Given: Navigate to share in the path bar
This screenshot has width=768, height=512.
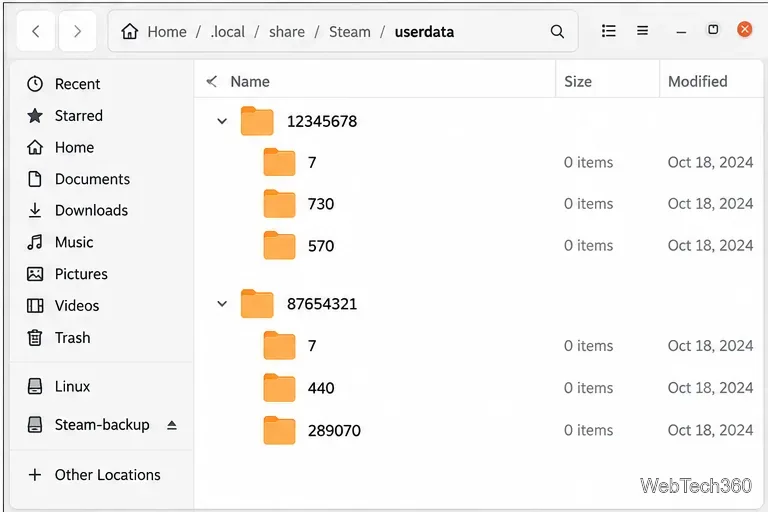Looking at the screenshot, I should 287,32.
